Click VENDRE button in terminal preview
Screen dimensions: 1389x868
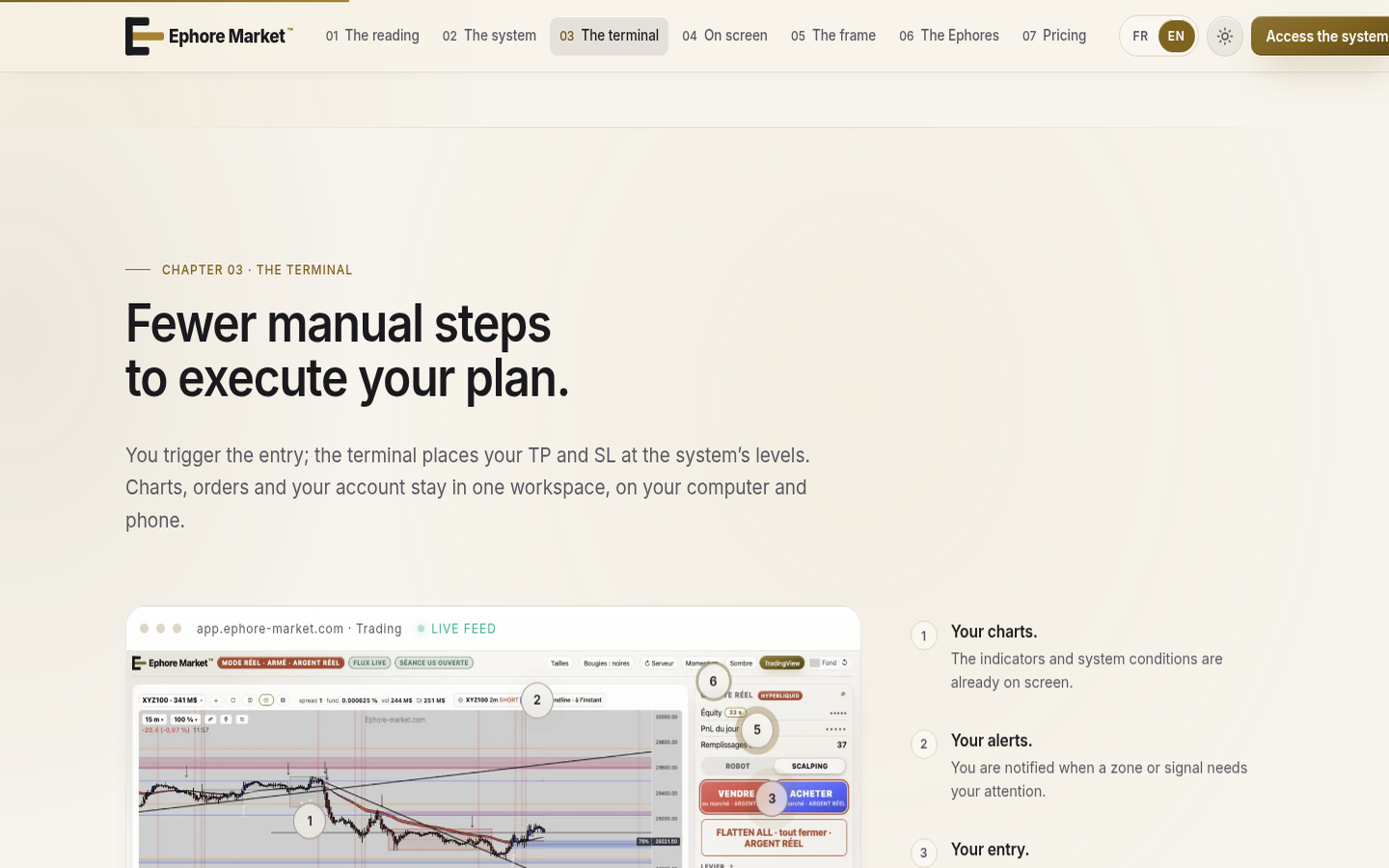point(736,797)
